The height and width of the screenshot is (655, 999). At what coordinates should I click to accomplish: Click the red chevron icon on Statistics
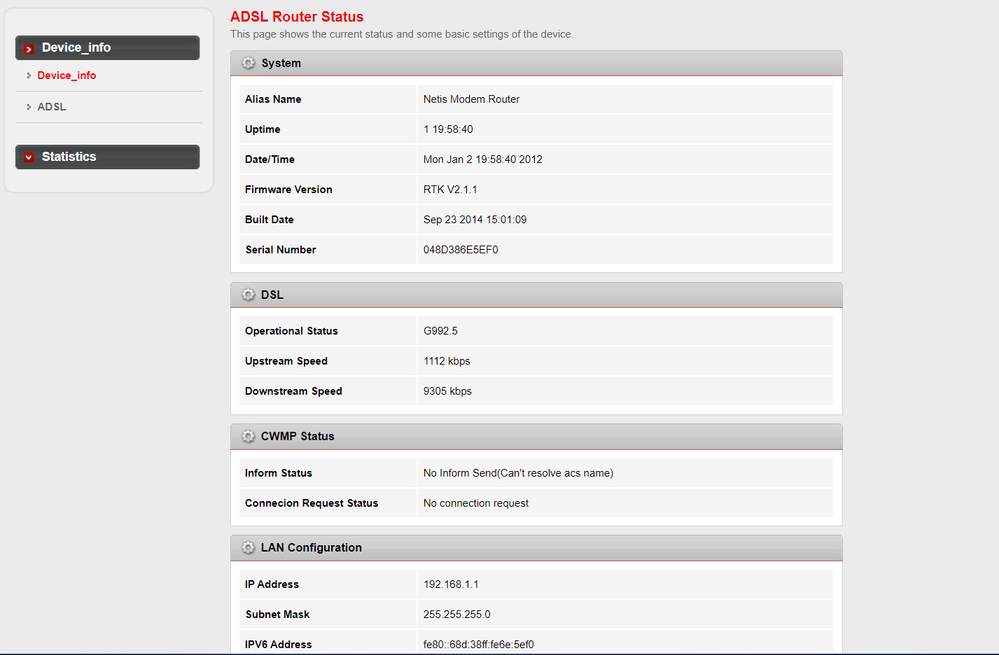tap(29, 157)
